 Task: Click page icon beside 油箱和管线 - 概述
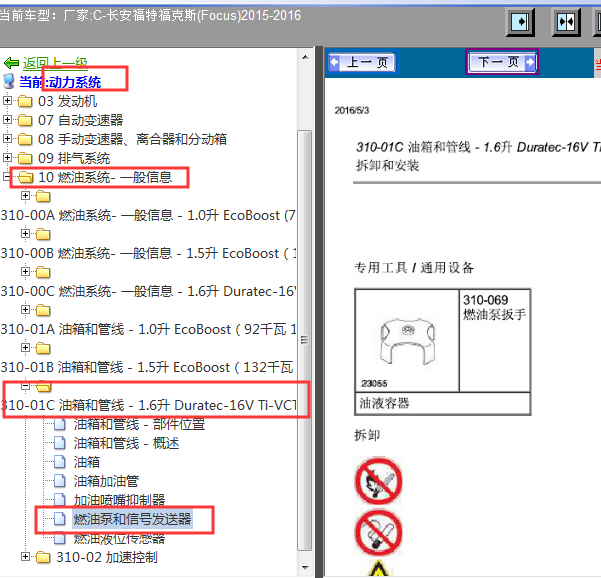click(x=59, y=443)
